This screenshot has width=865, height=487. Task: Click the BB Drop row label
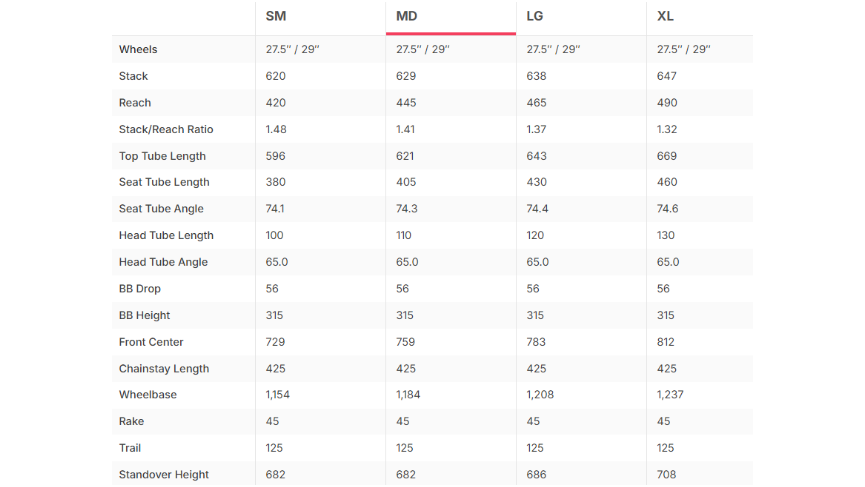click(x=140, y=288)
